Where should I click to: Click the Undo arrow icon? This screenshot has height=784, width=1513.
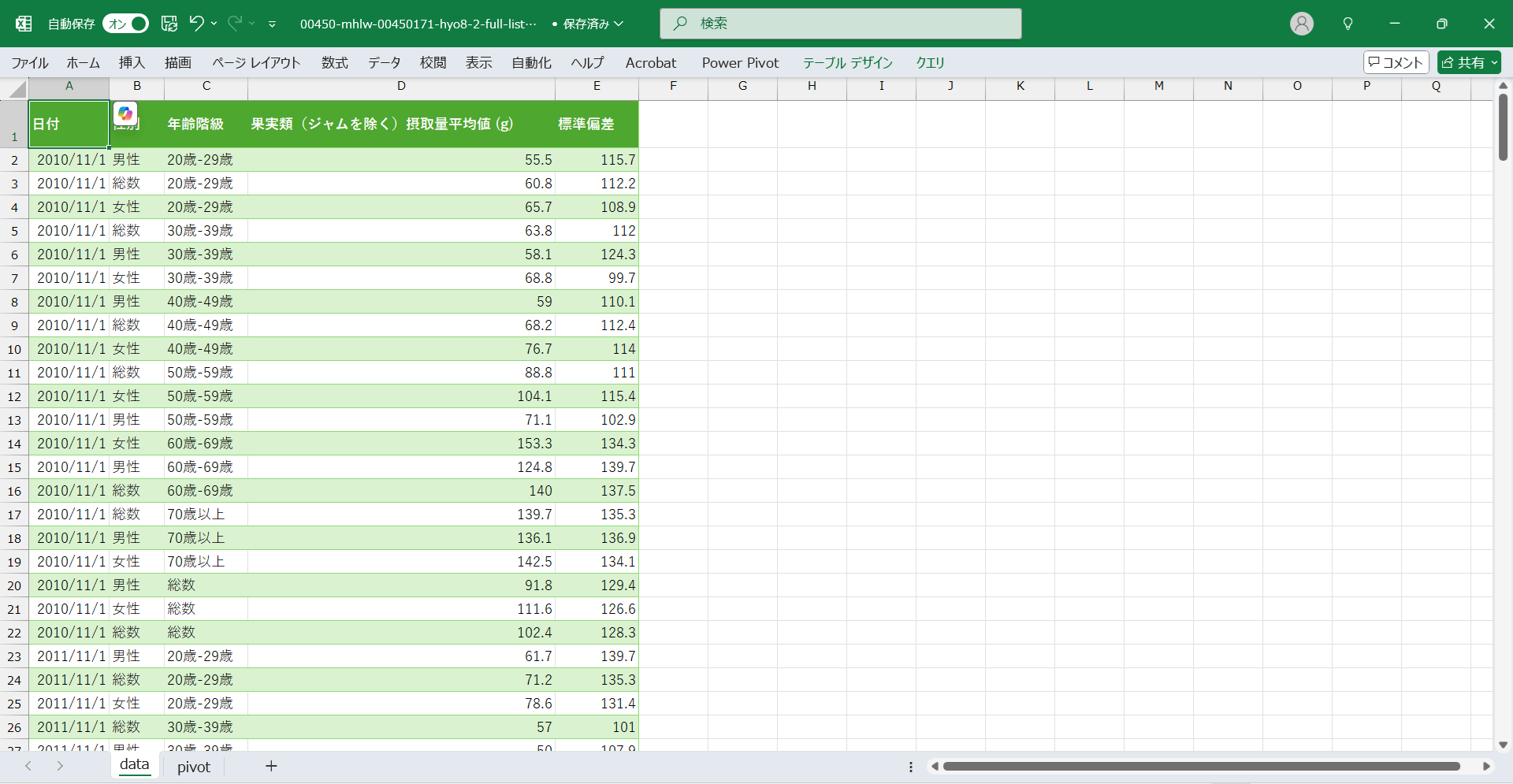pos(196,24)
